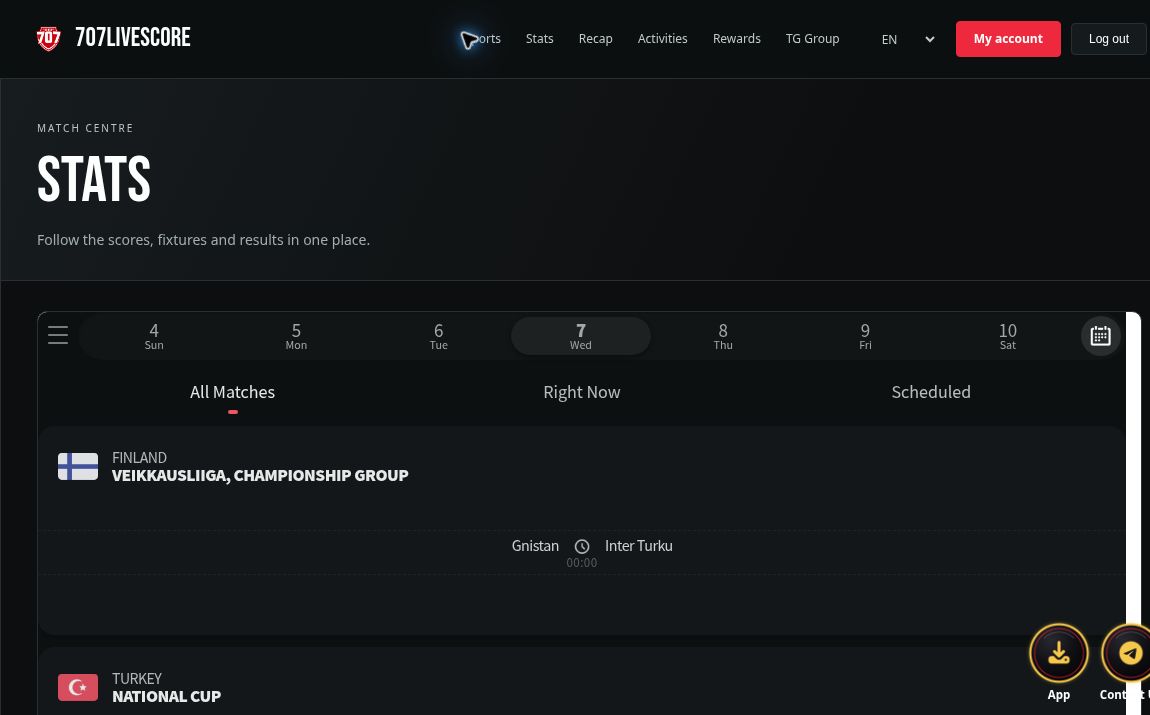Go to the Activities page
Viewport: 1150px width, 715px height.
point(662,39)
